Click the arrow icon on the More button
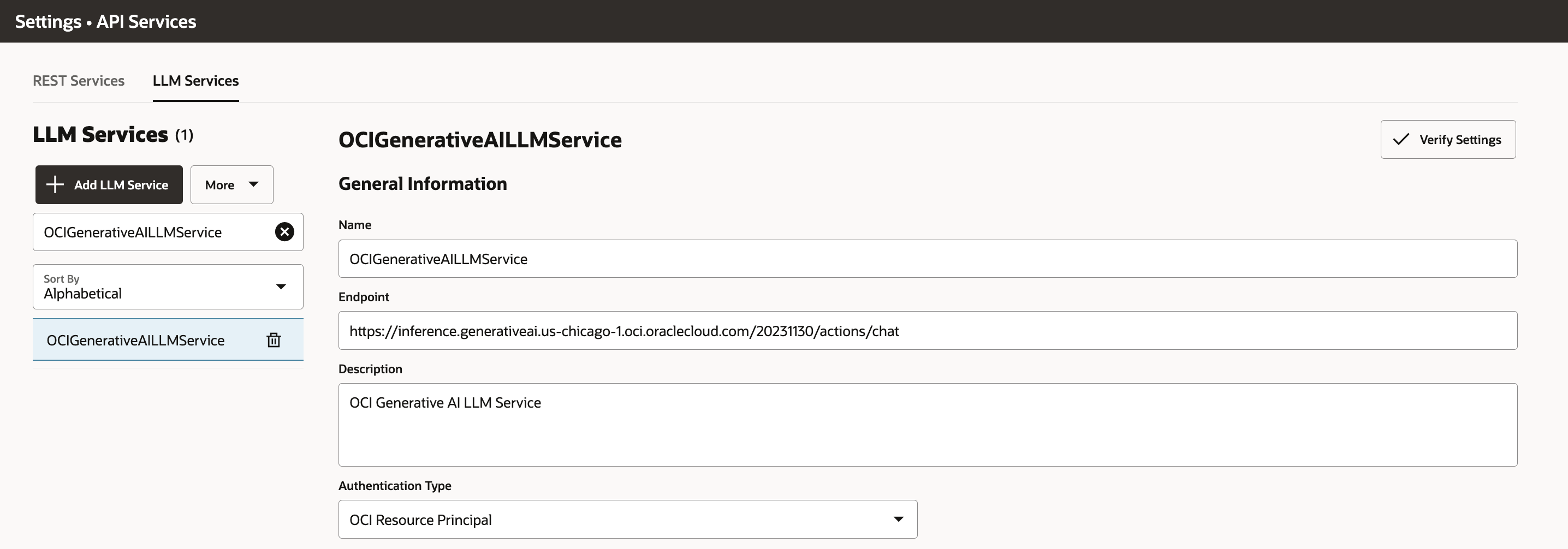Viewport: 1568px width, 549px height. pyautogui.click(x=254, y=184)
